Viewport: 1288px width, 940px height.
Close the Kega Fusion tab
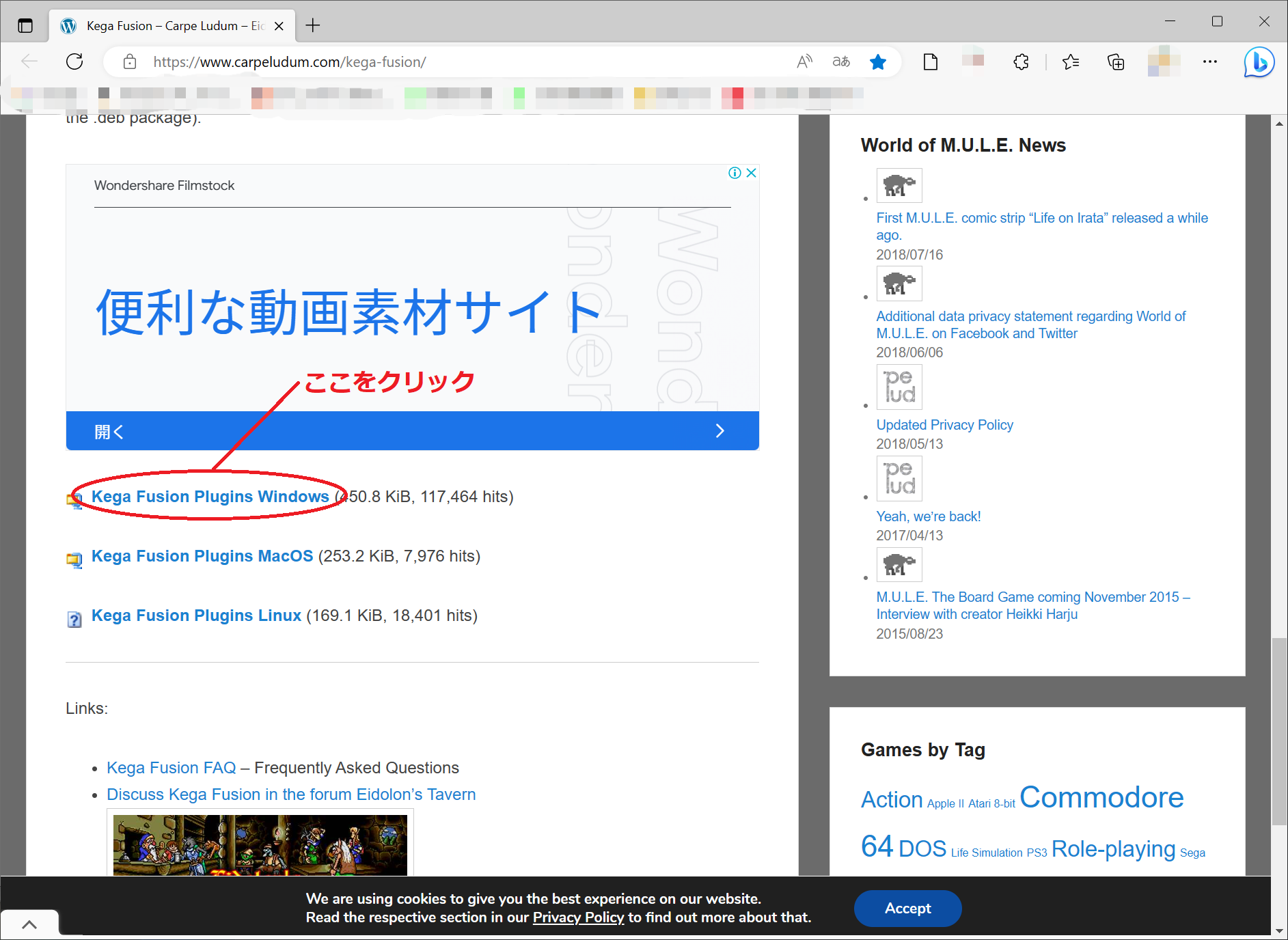[279, 26]
